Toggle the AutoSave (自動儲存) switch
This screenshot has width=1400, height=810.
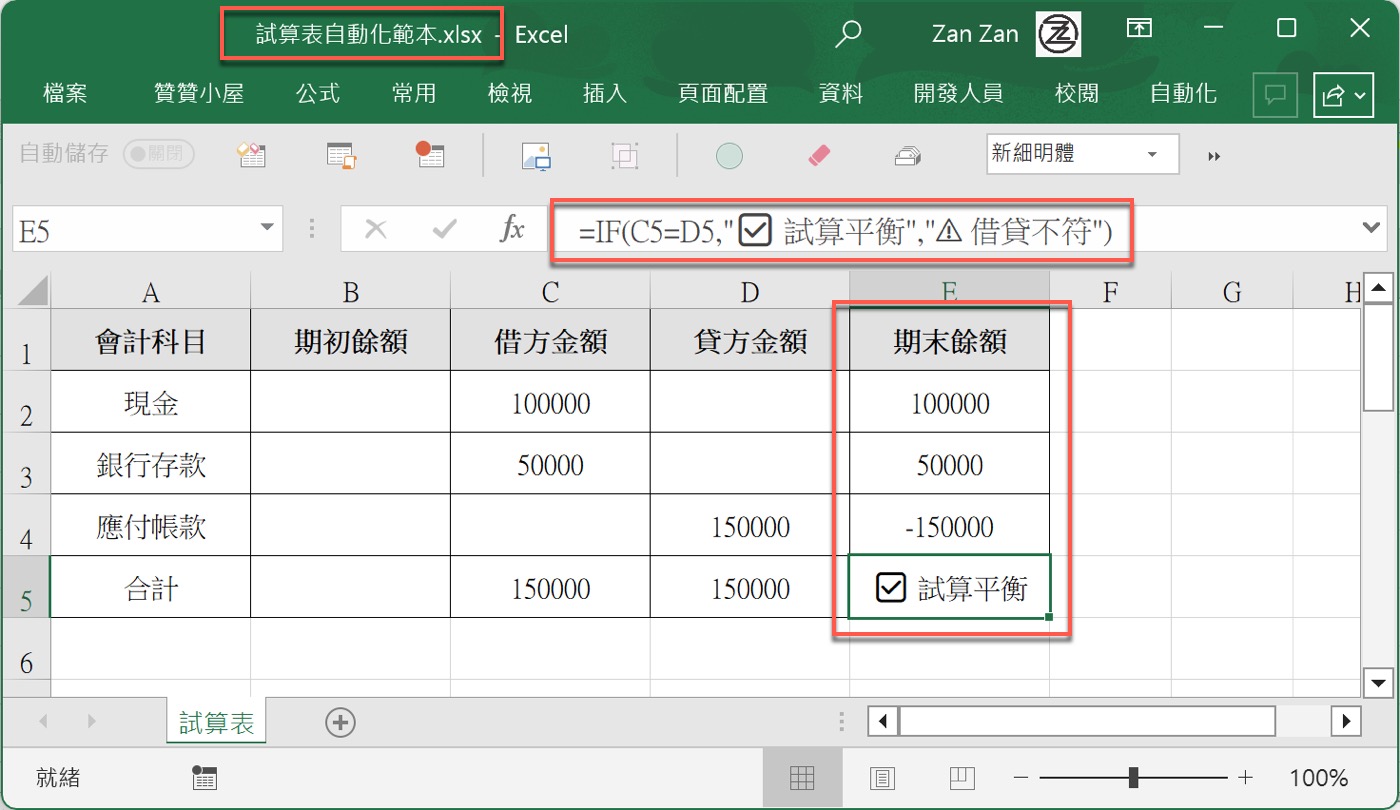[x=158, y=154]
